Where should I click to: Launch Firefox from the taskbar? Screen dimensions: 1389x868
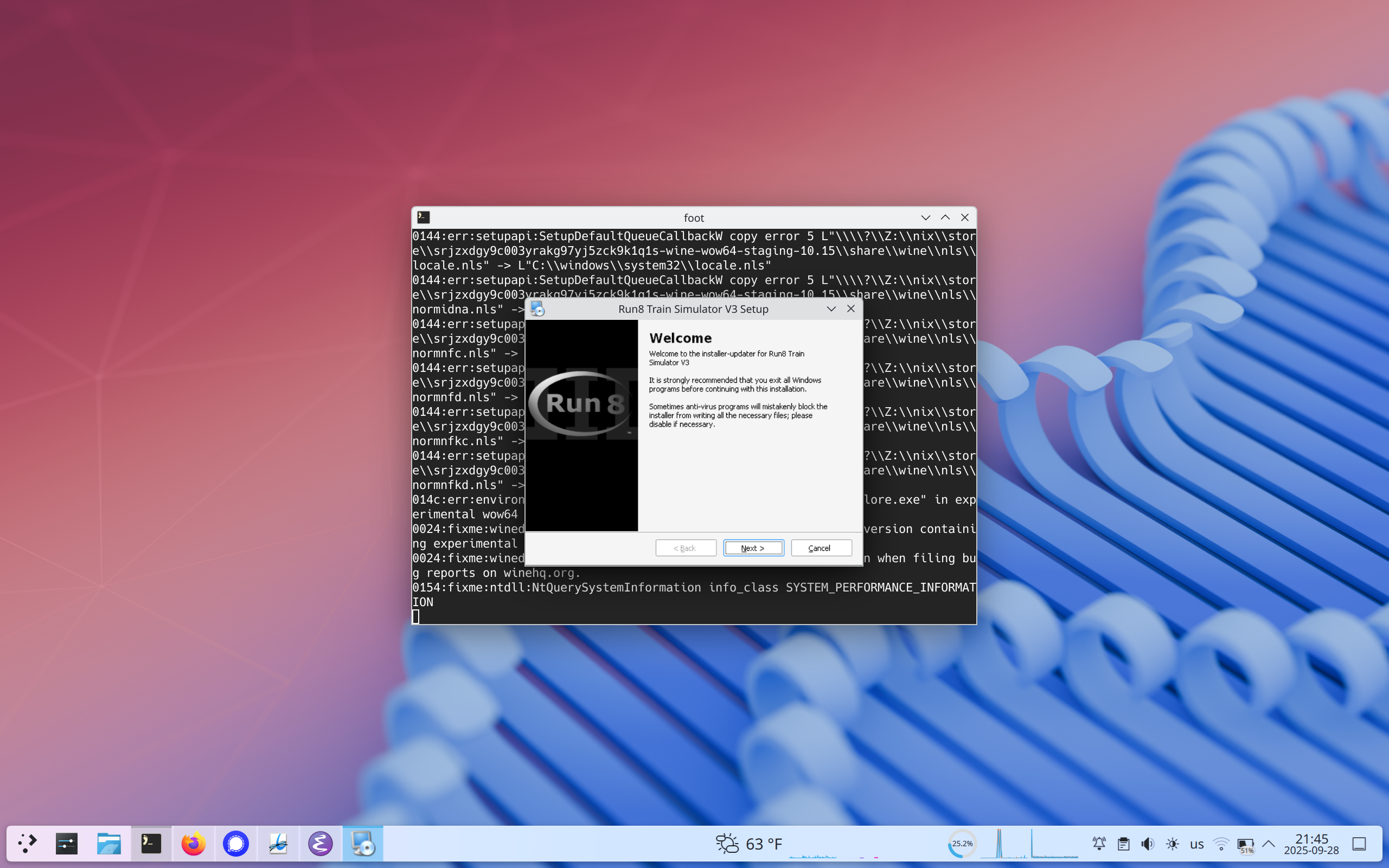(193, 843)
